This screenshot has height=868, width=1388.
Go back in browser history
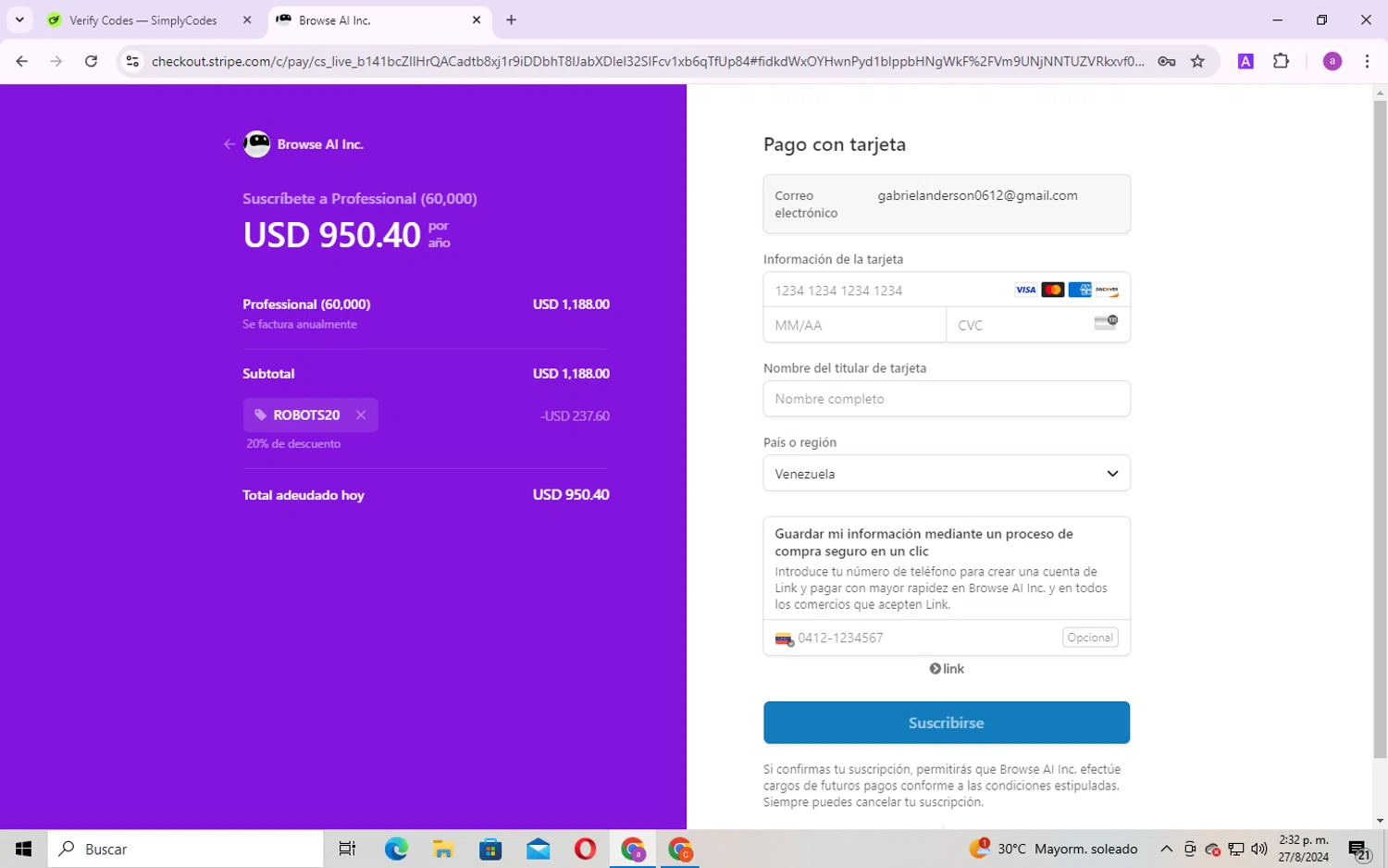22,61
